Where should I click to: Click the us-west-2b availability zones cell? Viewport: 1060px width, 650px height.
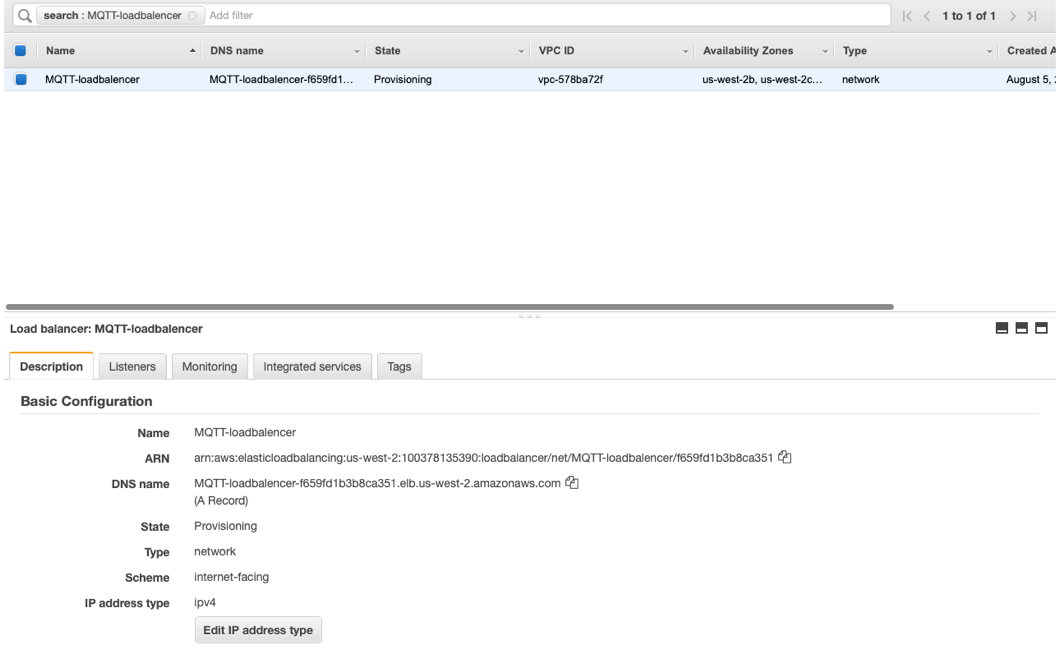[x=763, y=79]
